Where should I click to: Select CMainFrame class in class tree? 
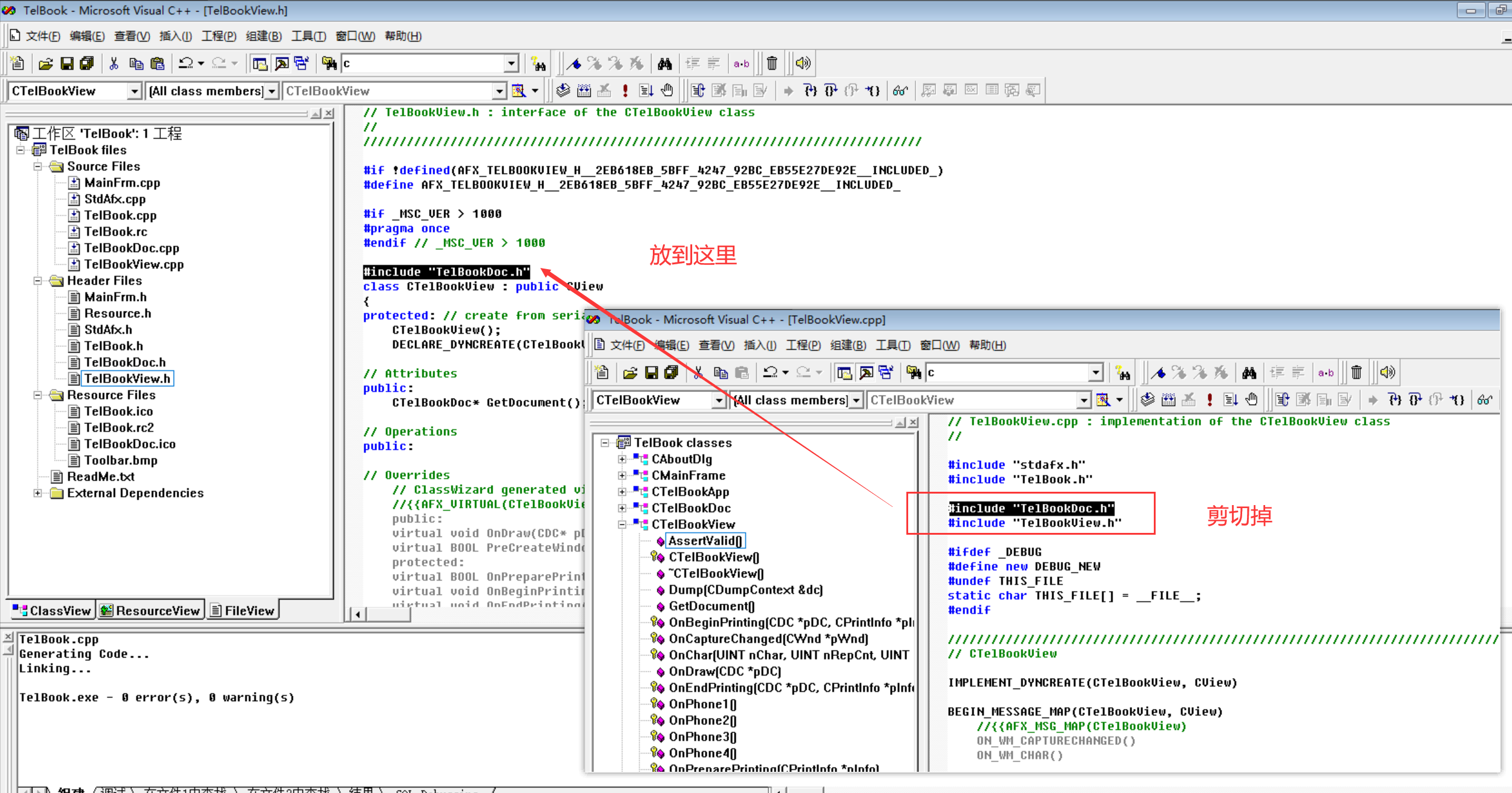tap(689, 475)
